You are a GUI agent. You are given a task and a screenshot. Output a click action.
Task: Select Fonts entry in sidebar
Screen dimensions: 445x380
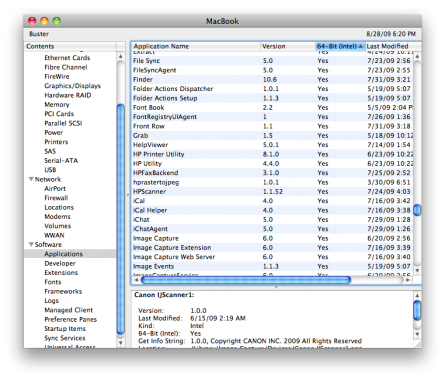point(53,282)
